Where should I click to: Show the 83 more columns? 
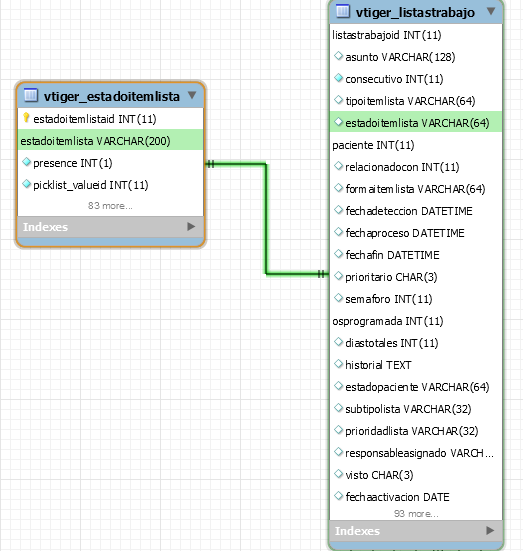[110, 206]
